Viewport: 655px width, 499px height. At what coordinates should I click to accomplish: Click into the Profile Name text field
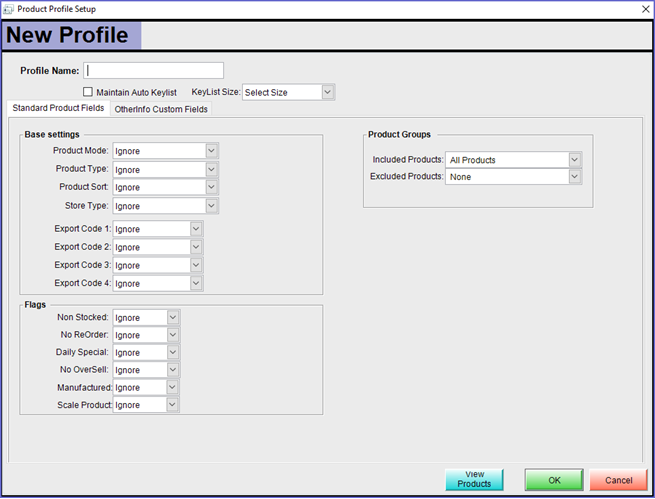(x=154, y=71)
